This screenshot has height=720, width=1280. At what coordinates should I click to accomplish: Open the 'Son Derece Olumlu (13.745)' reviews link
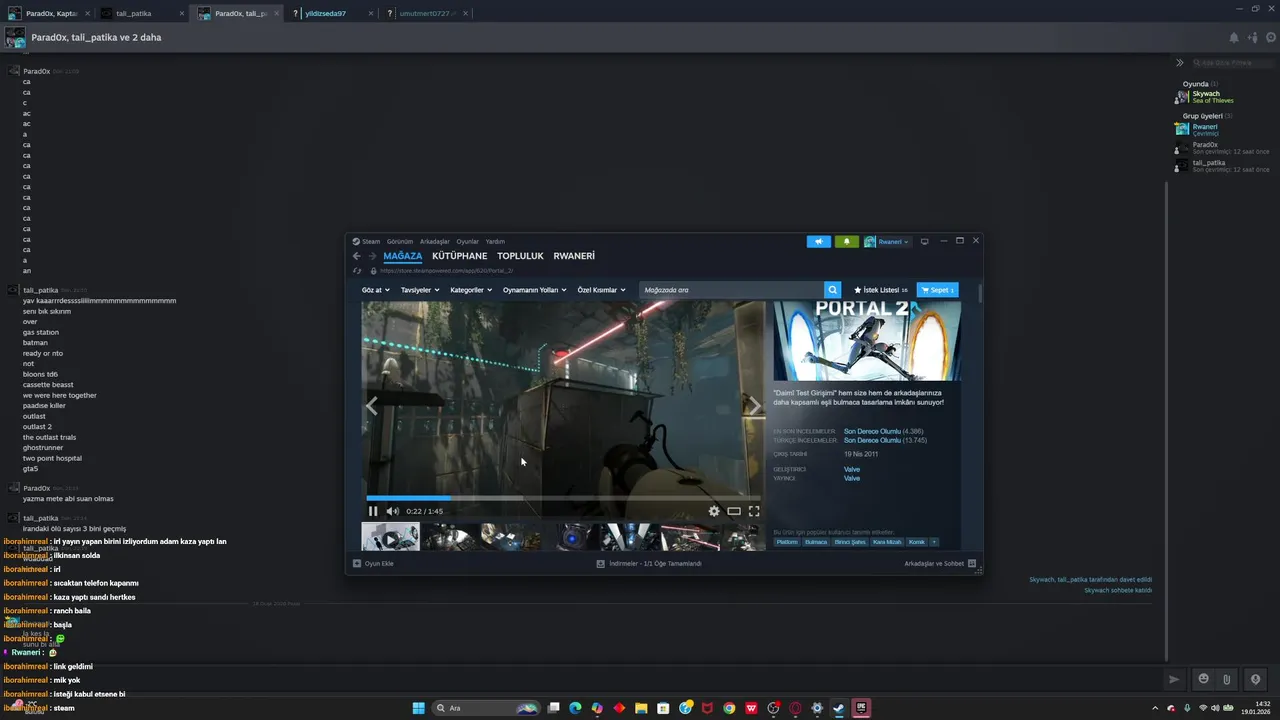(x=885, y=440)
